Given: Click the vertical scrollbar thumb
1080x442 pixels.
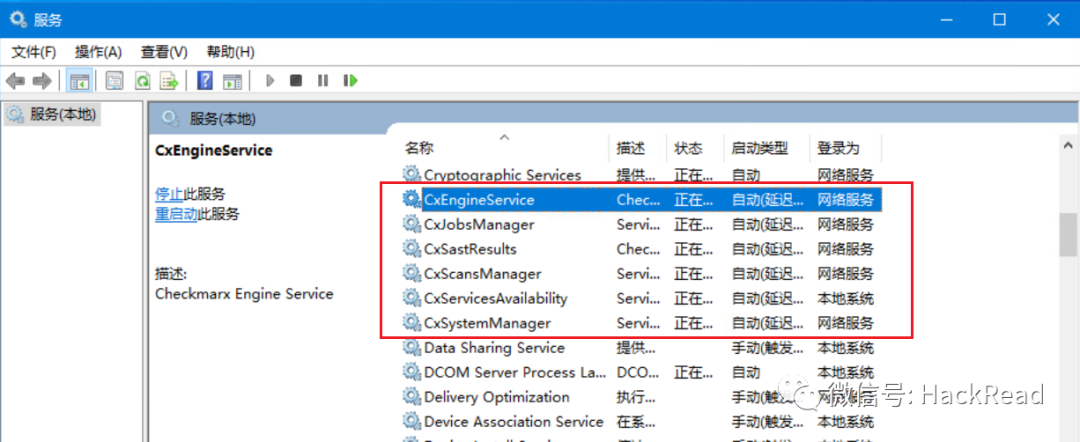Looking at the screenshot, I should coord(1068,235).
